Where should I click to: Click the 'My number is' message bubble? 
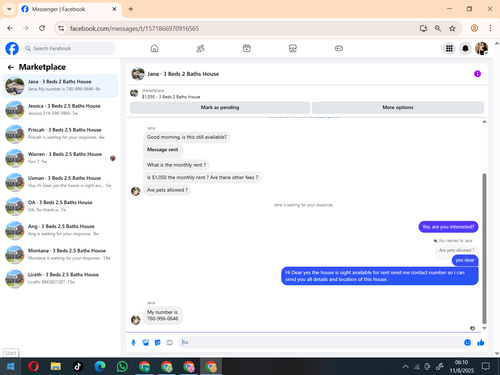(x=163, y=315)
